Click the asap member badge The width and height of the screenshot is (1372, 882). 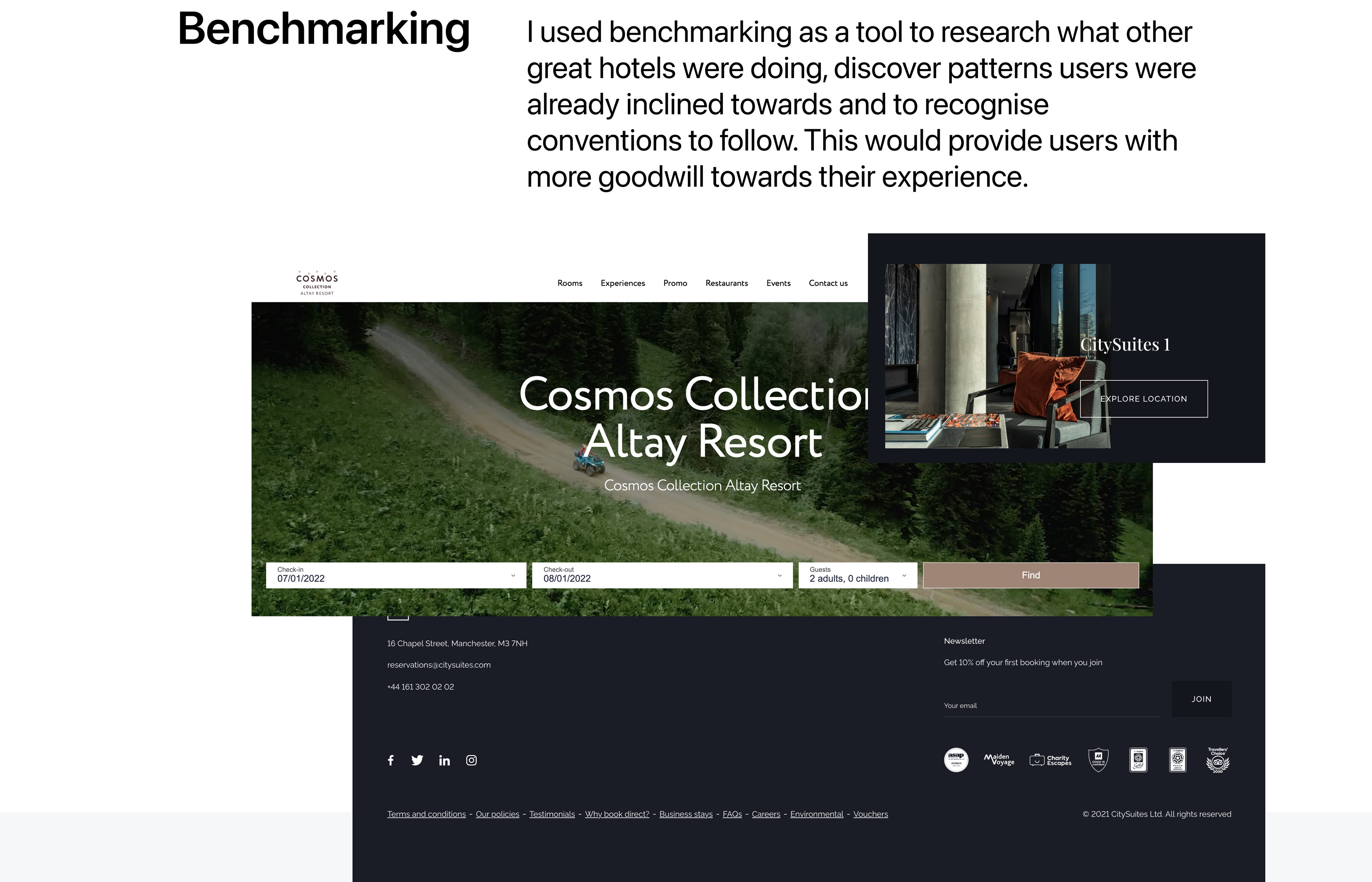coord(956,760)
